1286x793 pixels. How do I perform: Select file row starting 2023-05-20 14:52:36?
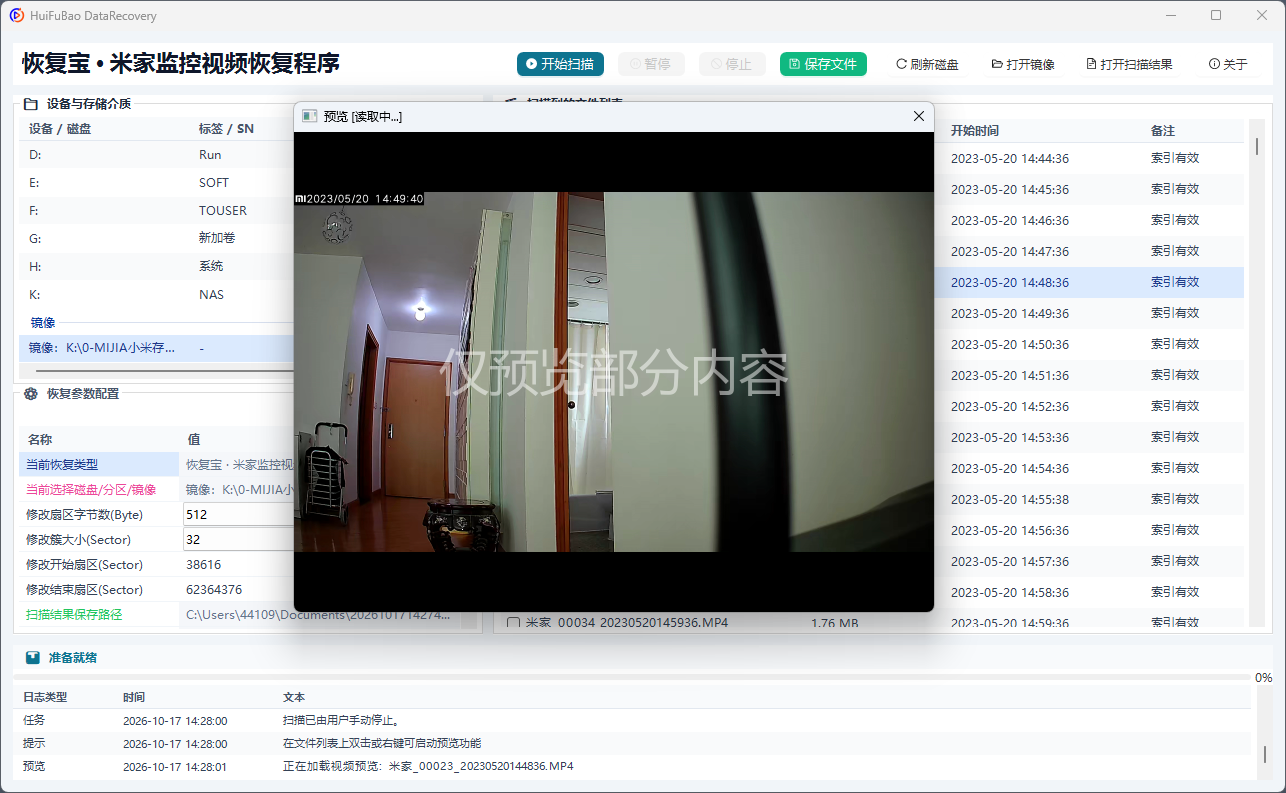[1088, 406]
